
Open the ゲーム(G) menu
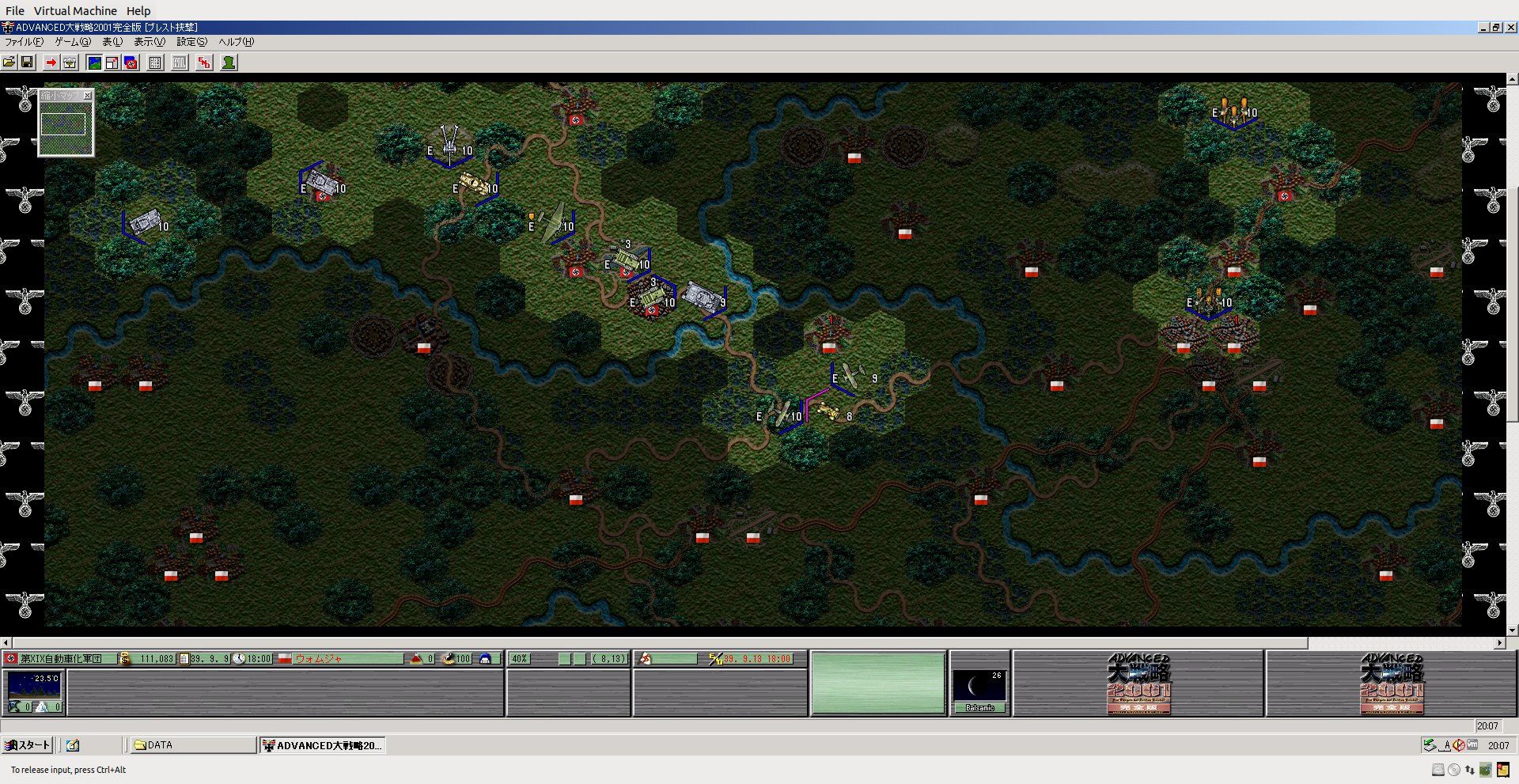click(x=73, y=42)
